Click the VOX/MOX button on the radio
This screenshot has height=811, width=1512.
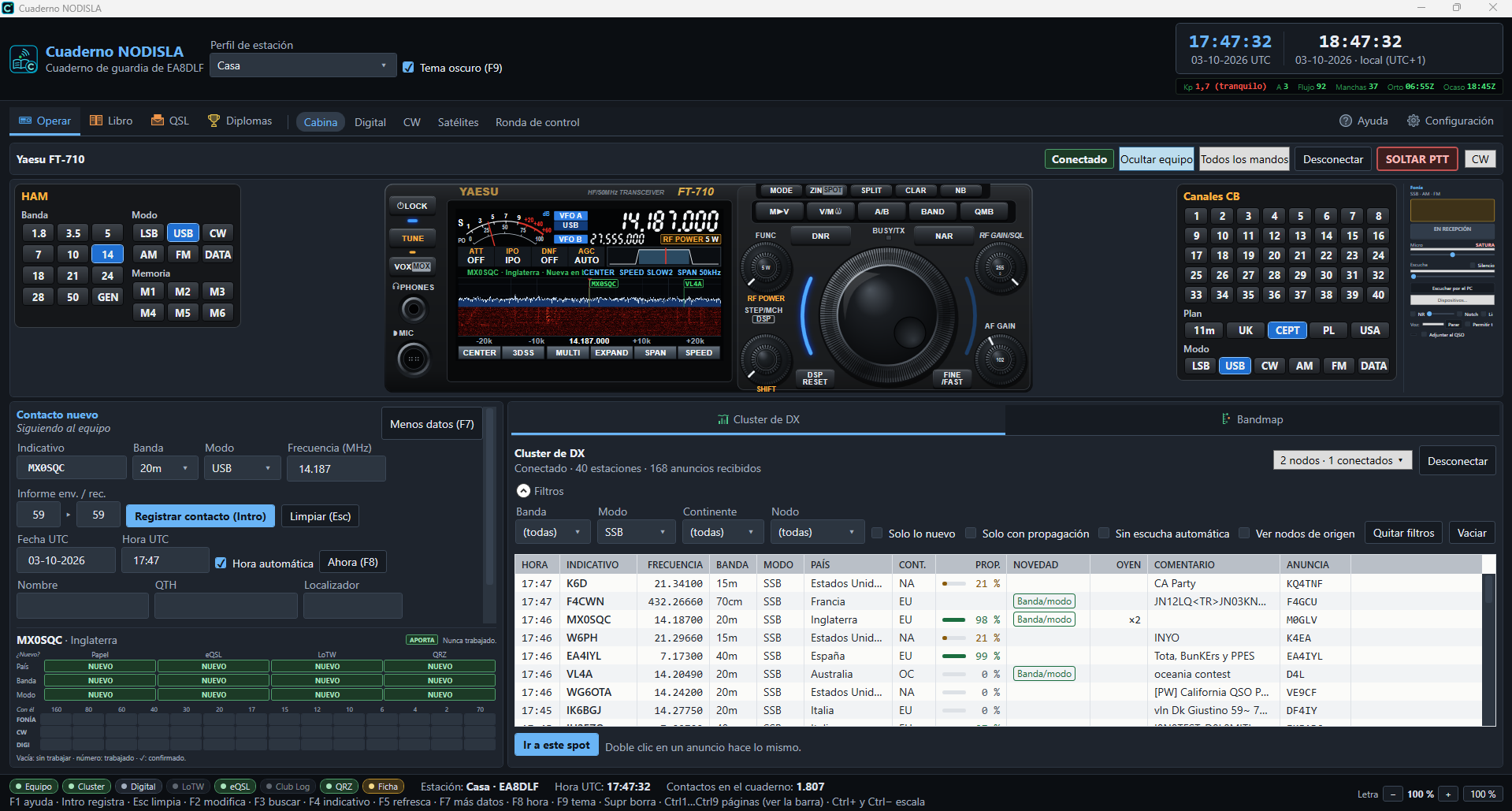[413, 266]
